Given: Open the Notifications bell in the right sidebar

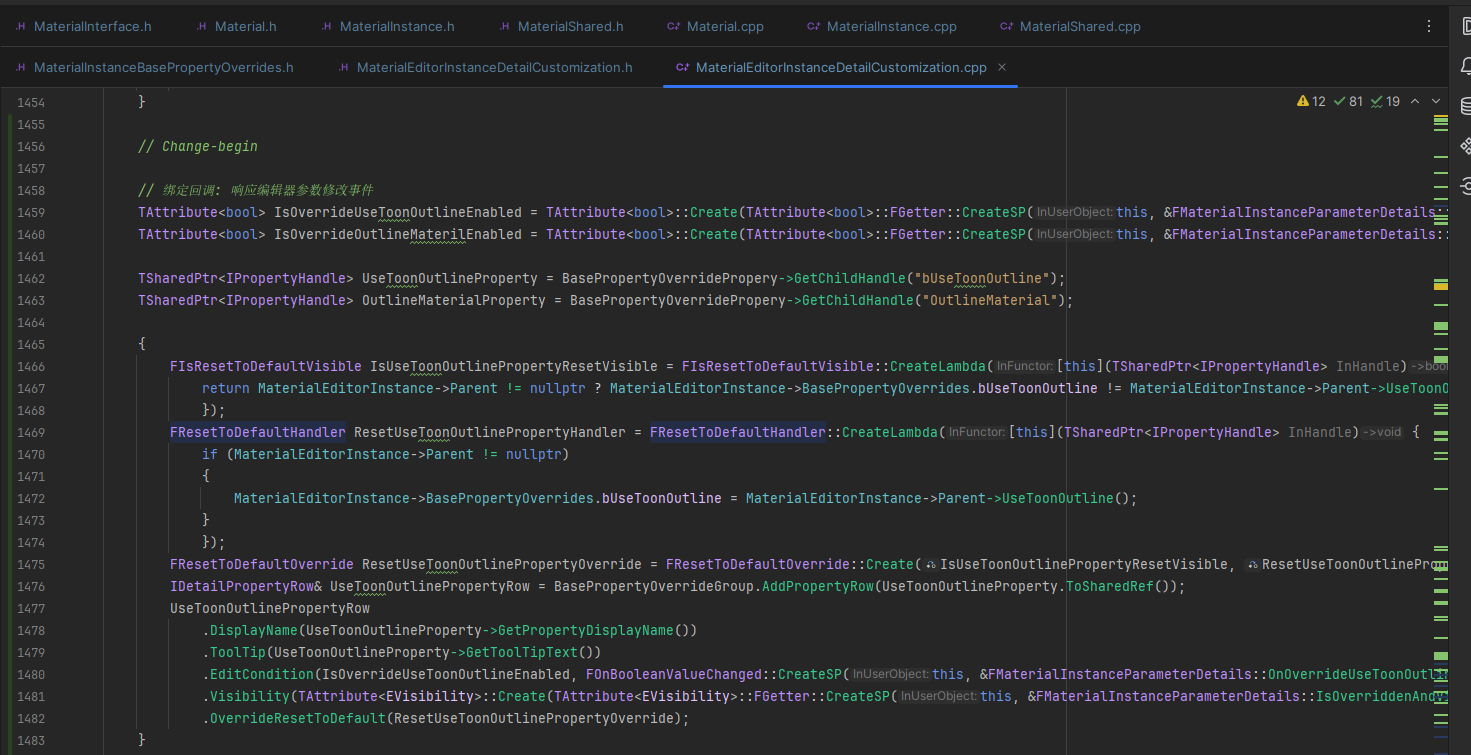Looking at the screenshot, I should point(1463,65).
